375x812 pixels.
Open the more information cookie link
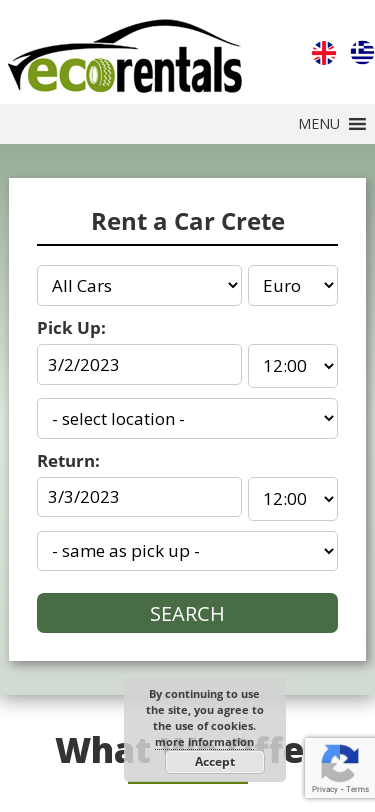point(205,742)
